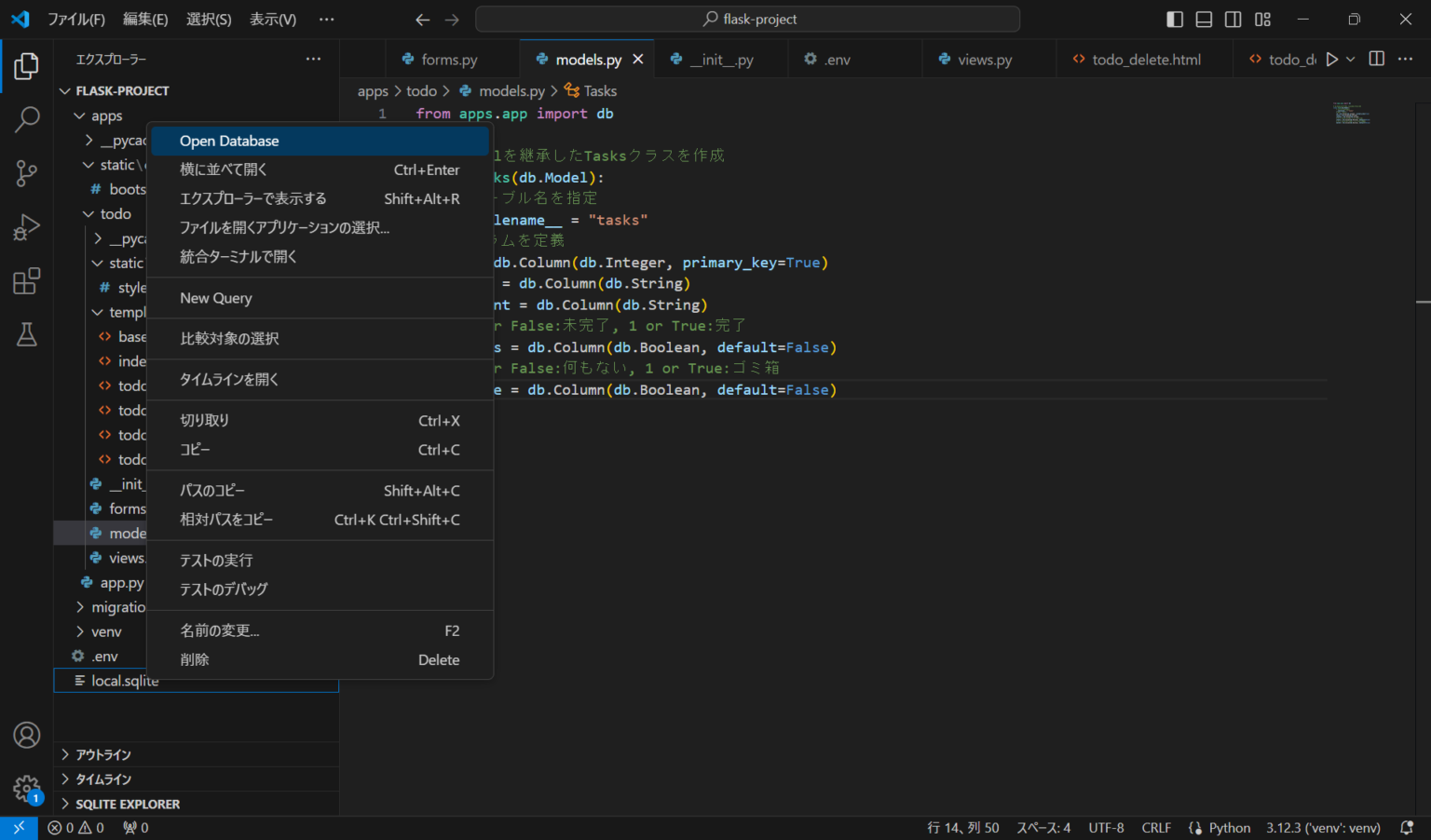Select the Python interpreter in the status bar
This screenshot has width=1431, height=840.
(1323, 827)
